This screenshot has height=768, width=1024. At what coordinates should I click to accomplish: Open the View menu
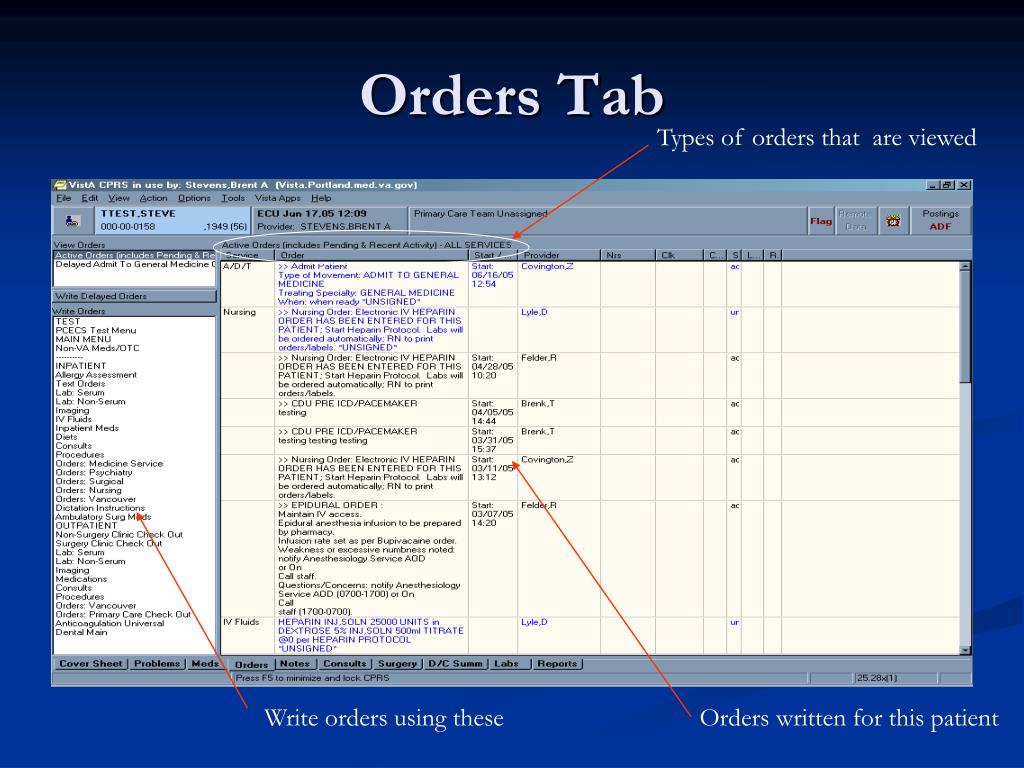click(x=119, y=198)
